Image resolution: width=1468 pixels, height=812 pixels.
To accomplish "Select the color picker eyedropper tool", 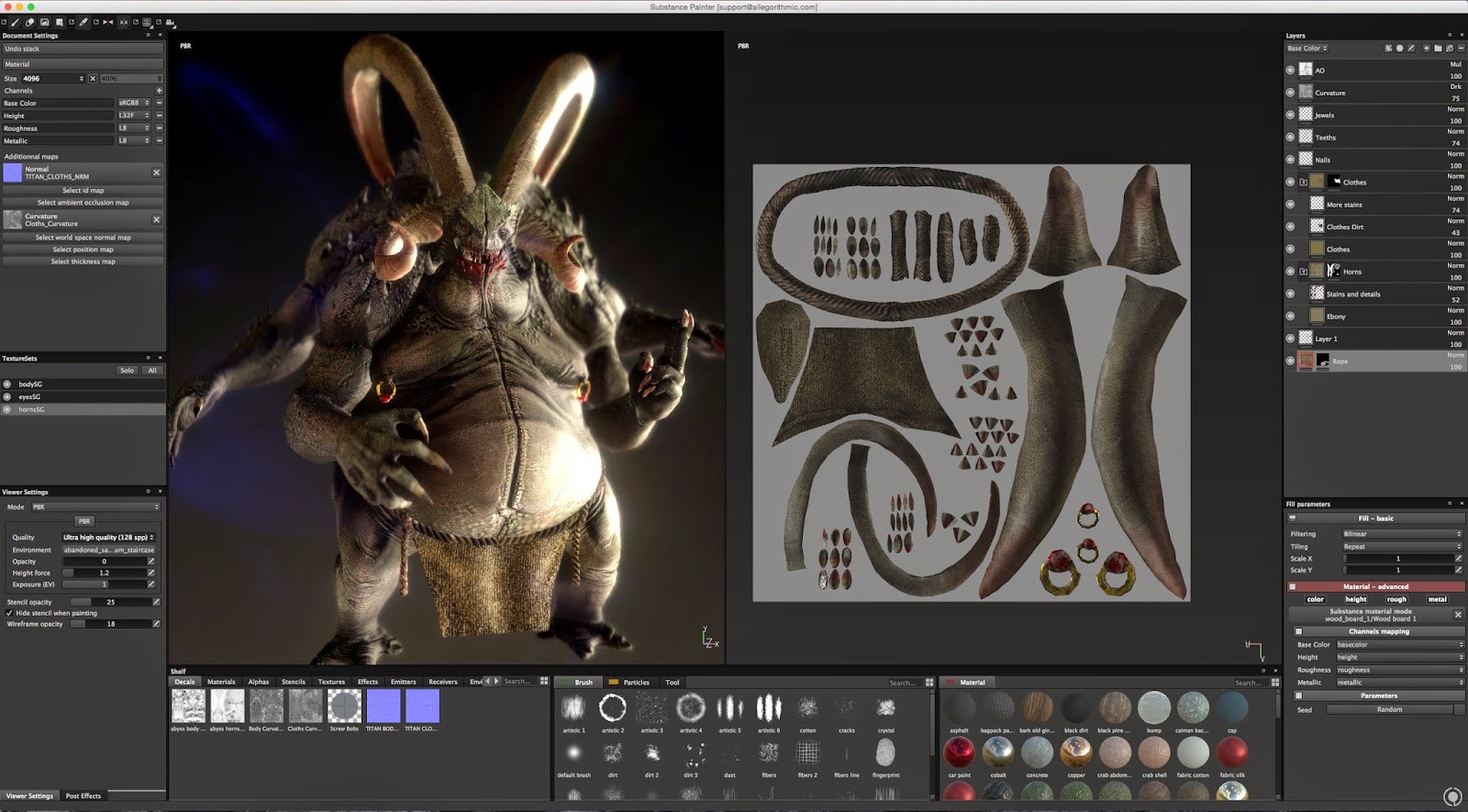I will pos(83,22).
